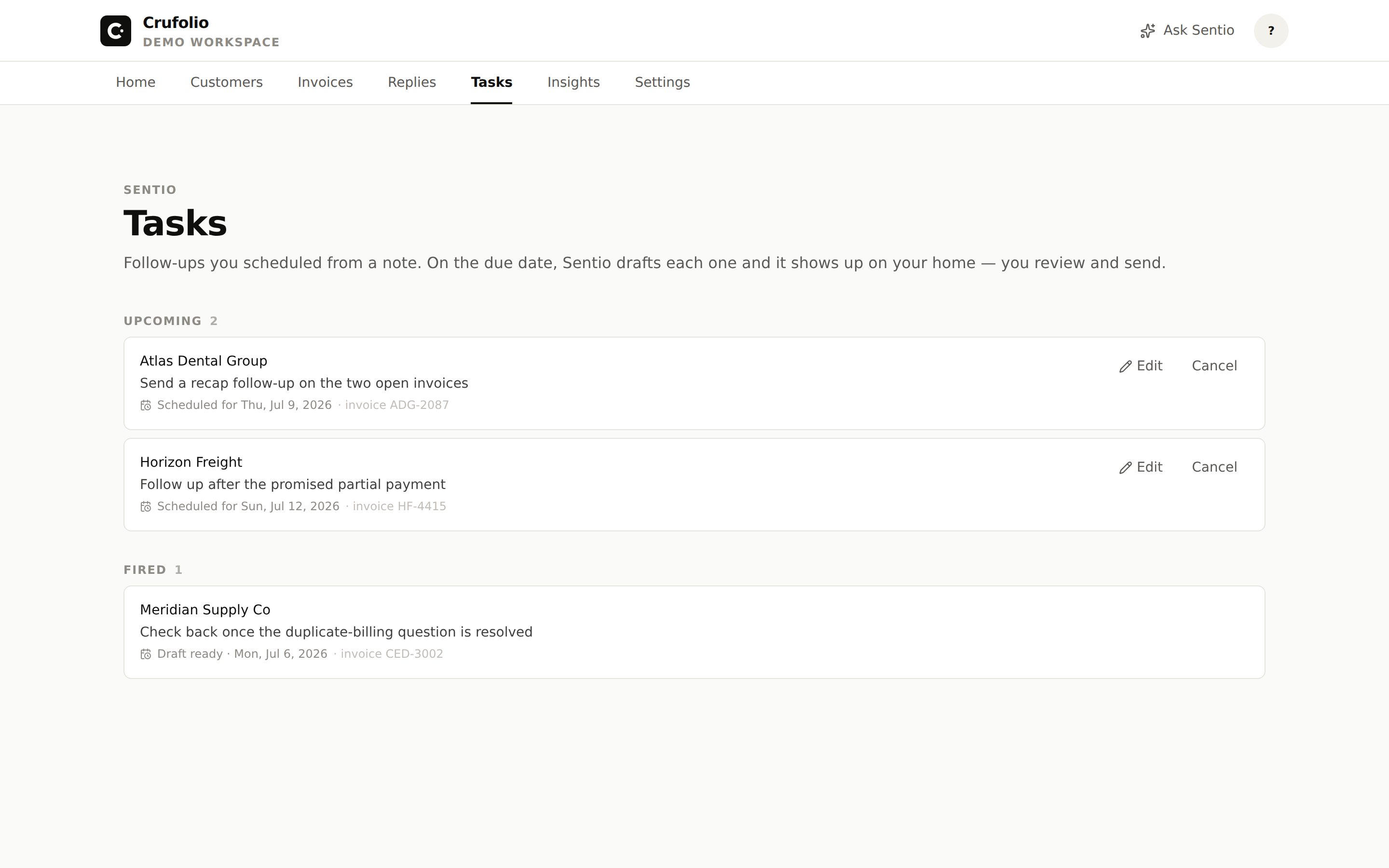Click the Atlas Dental Group customer name
The height and width of the screenshot is (868, 1389).
point(204,361)
